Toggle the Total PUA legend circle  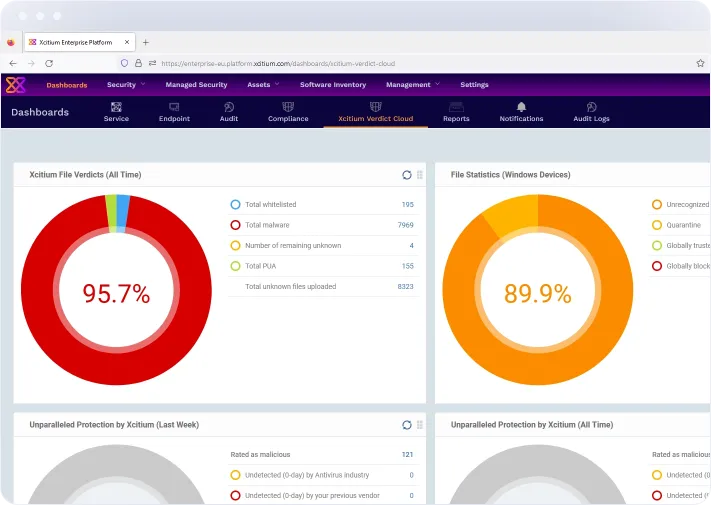coord(235,266)
